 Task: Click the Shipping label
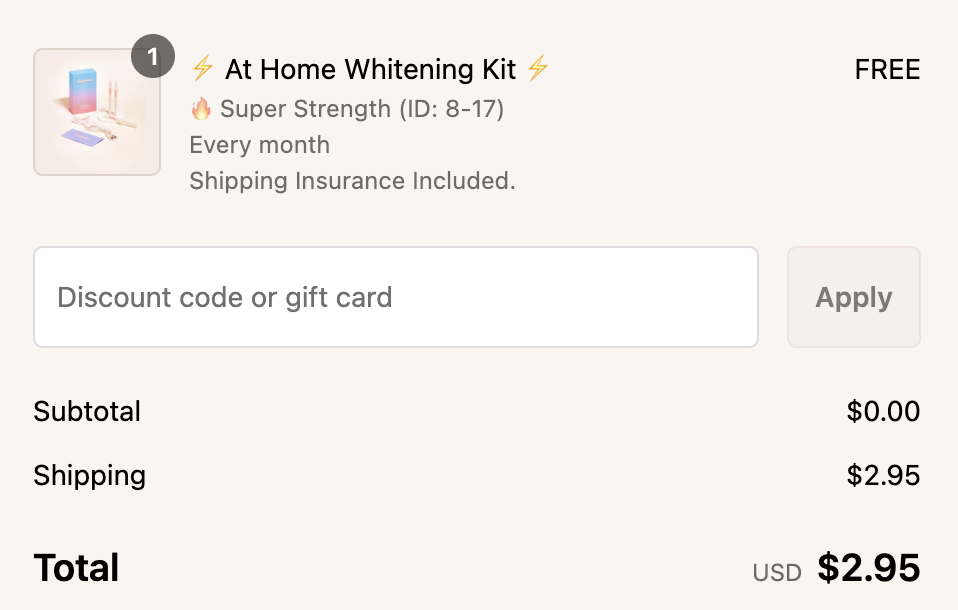[89, 475]
